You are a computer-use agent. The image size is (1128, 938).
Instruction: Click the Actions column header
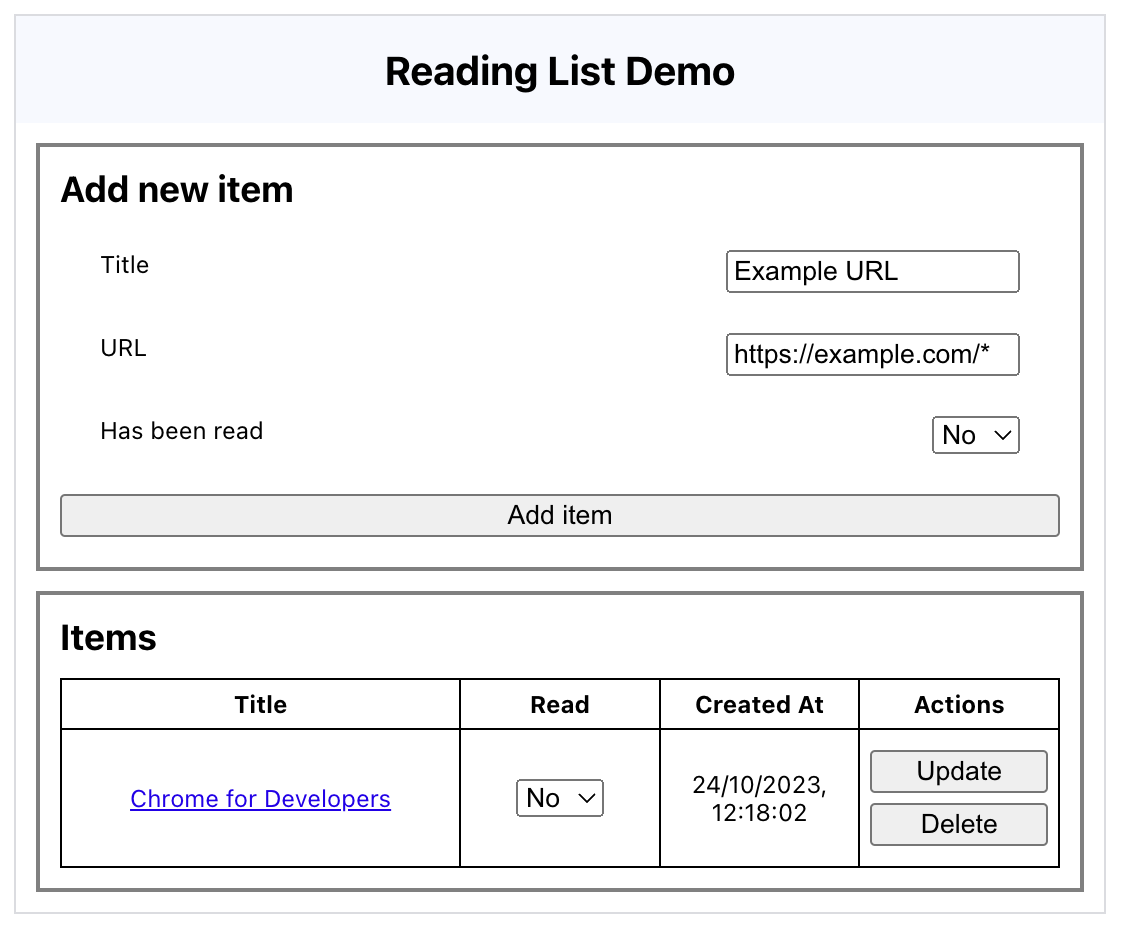(x=957, y=704)
